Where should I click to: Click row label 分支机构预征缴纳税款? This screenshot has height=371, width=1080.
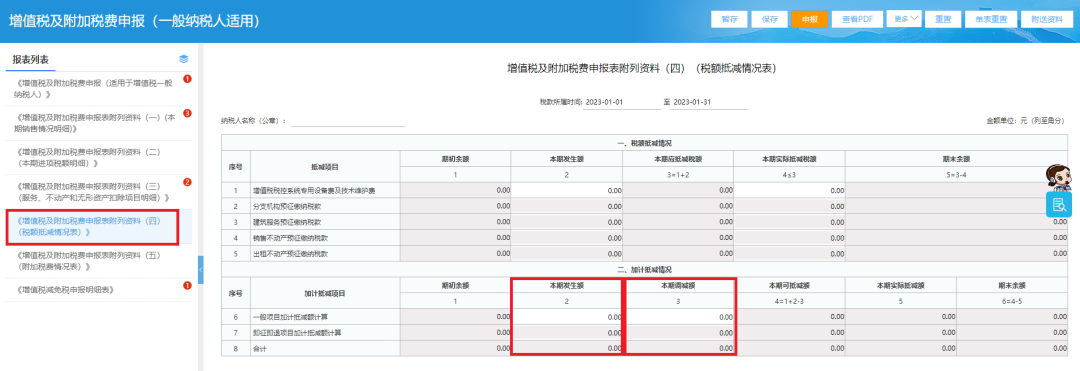(x=287, y=206)
